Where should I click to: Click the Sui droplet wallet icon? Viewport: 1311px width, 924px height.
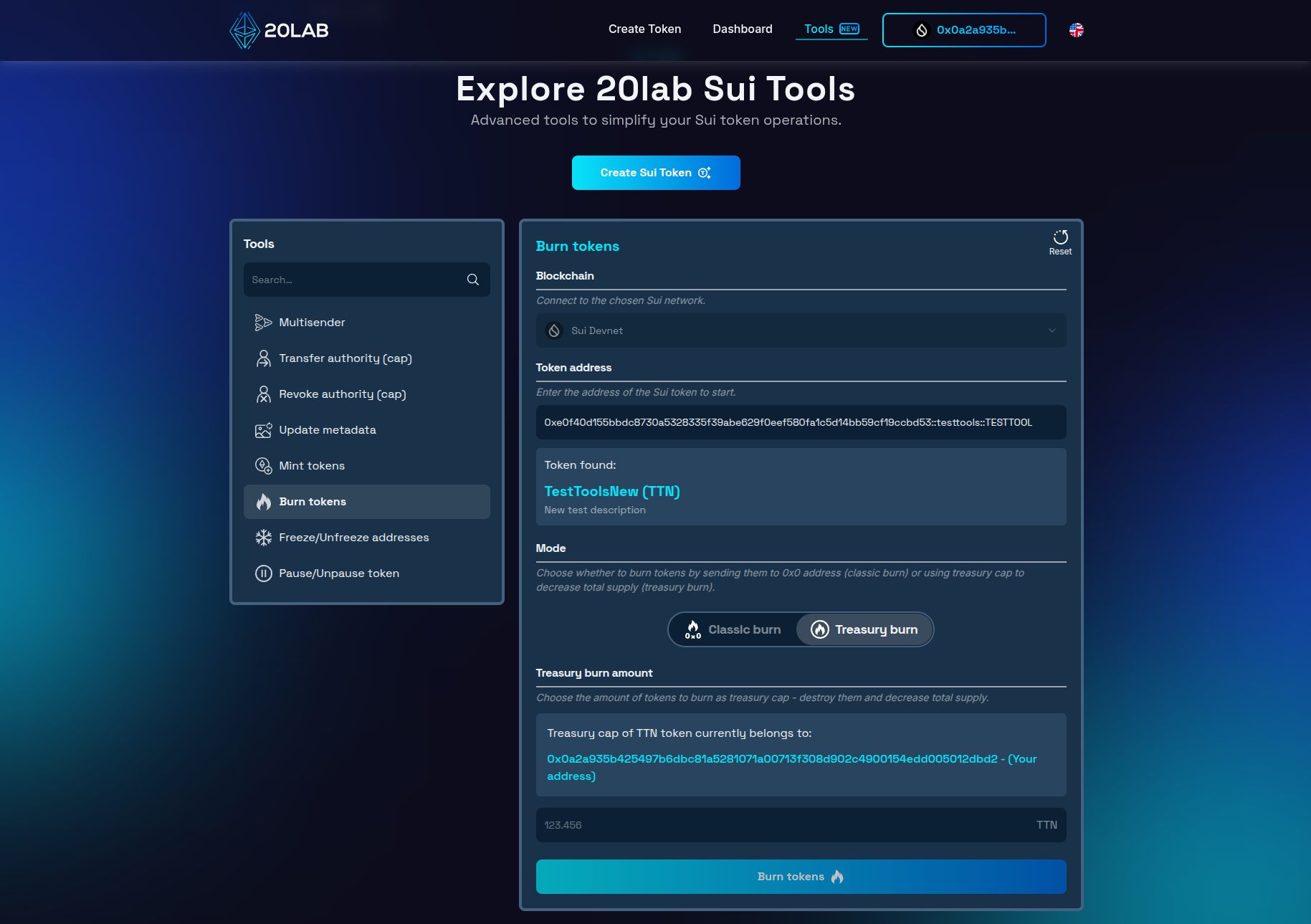[922, 30]
